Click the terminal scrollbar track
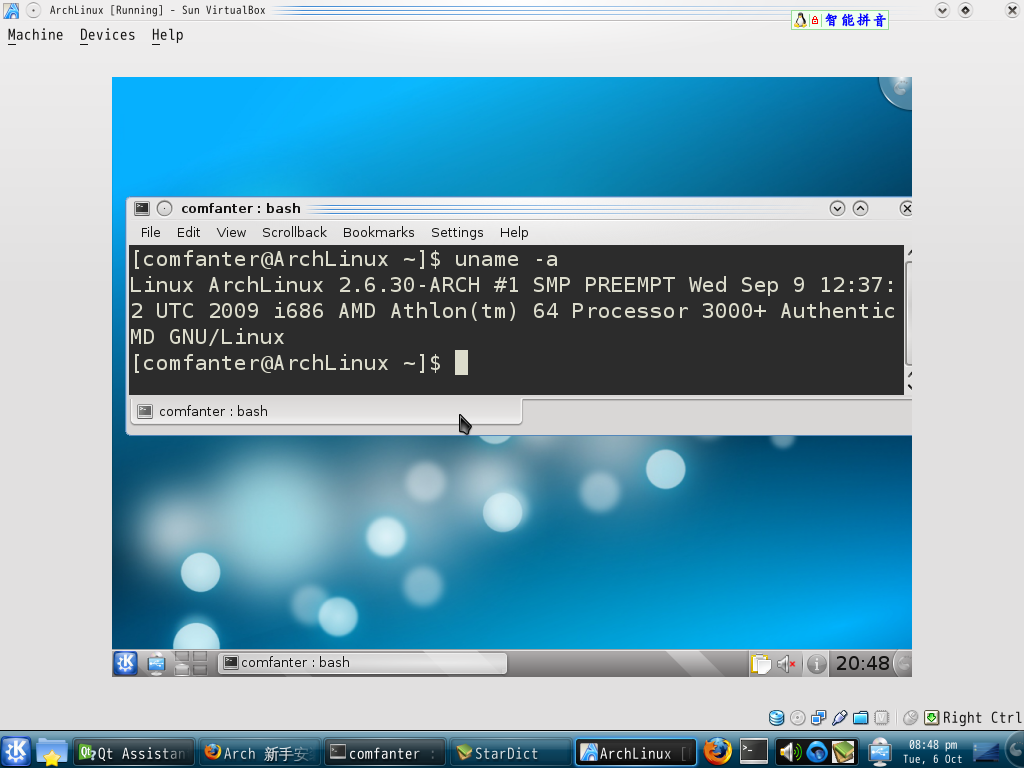The width and height of the screenshot is (1024, 768). (908, 313)
